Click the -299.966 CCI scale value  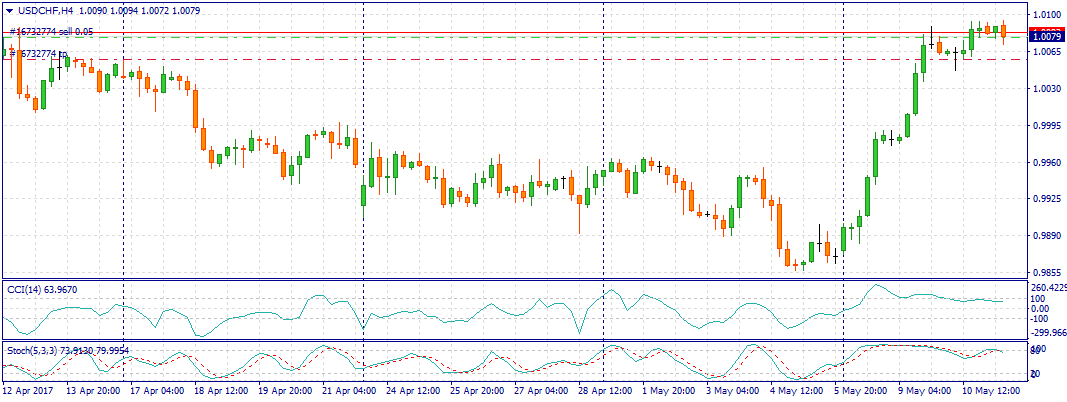[x=1048, y=333]
